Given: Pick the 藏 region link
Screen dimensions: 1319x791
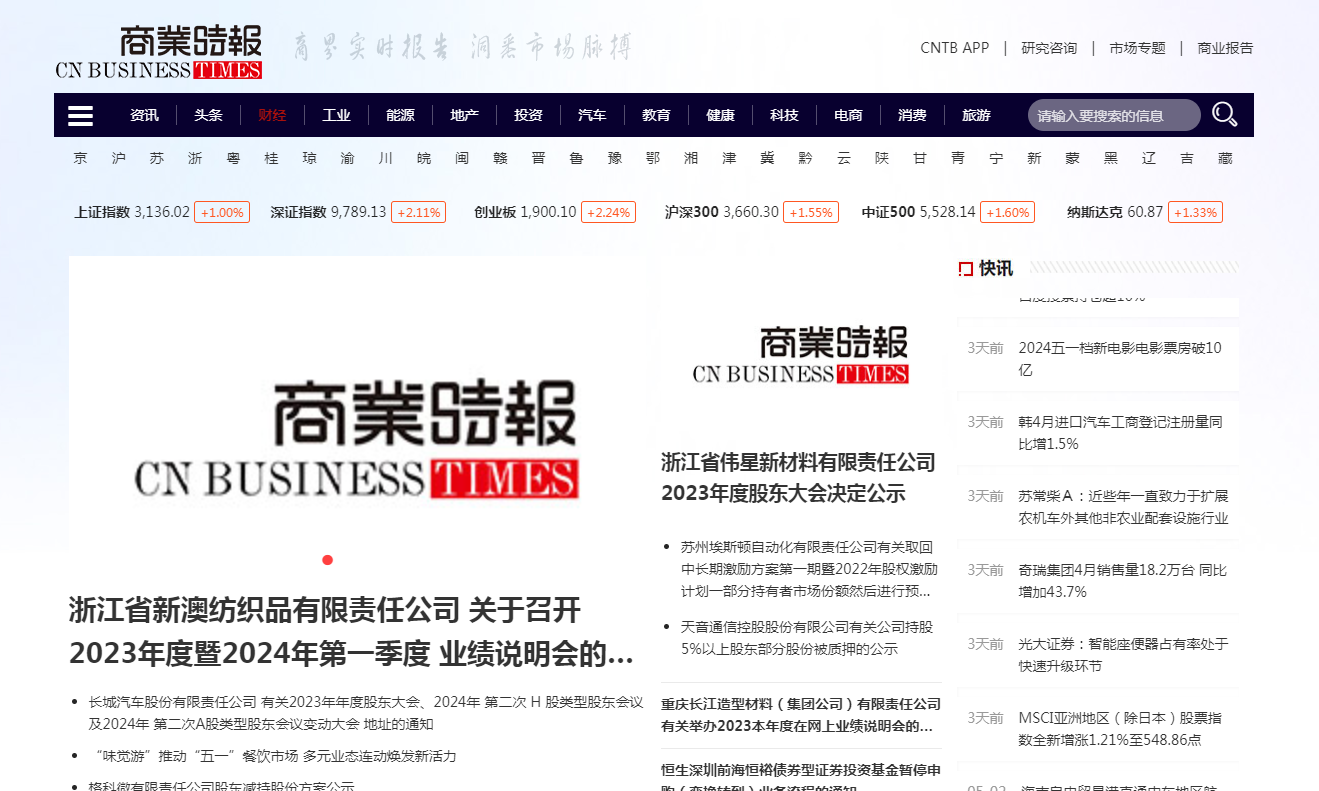Looking at the screenshot, I should [x=1225, y=158].
